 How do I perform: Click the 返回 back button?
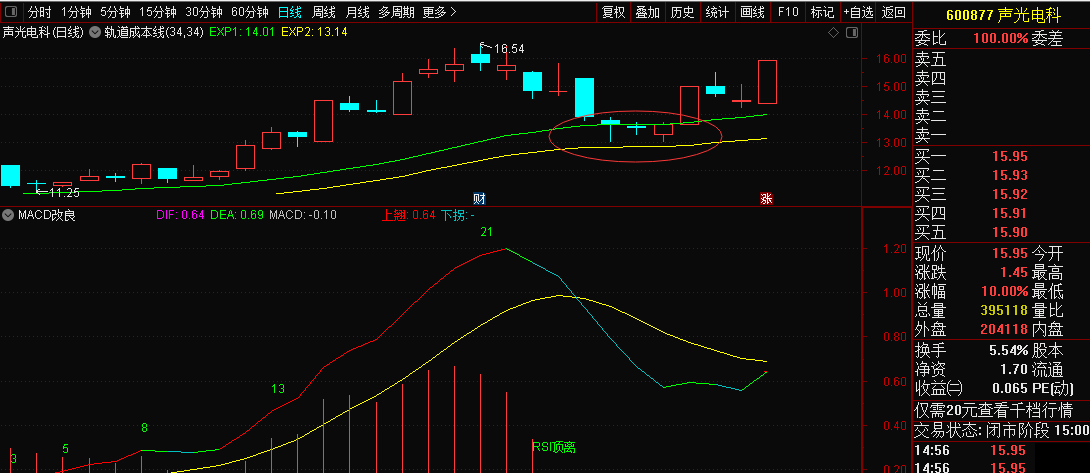tap(894, 12)
